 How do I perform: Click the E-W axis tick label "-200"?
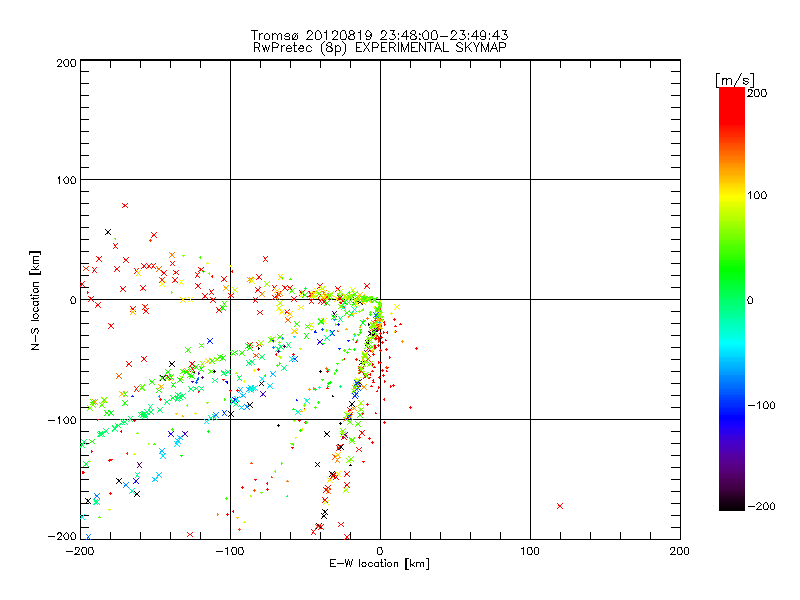point(81,551)
